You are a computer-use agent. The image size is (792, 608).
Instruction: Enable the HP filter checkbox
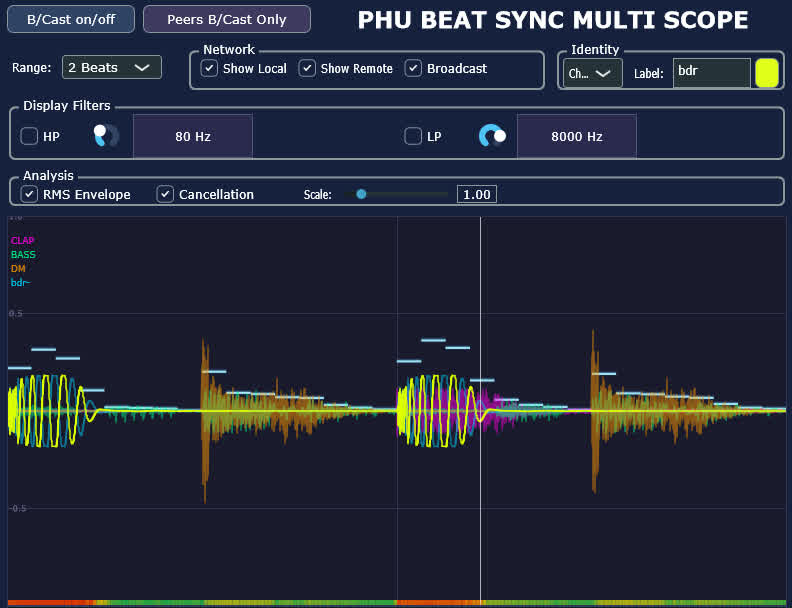[x=29, y=136]
